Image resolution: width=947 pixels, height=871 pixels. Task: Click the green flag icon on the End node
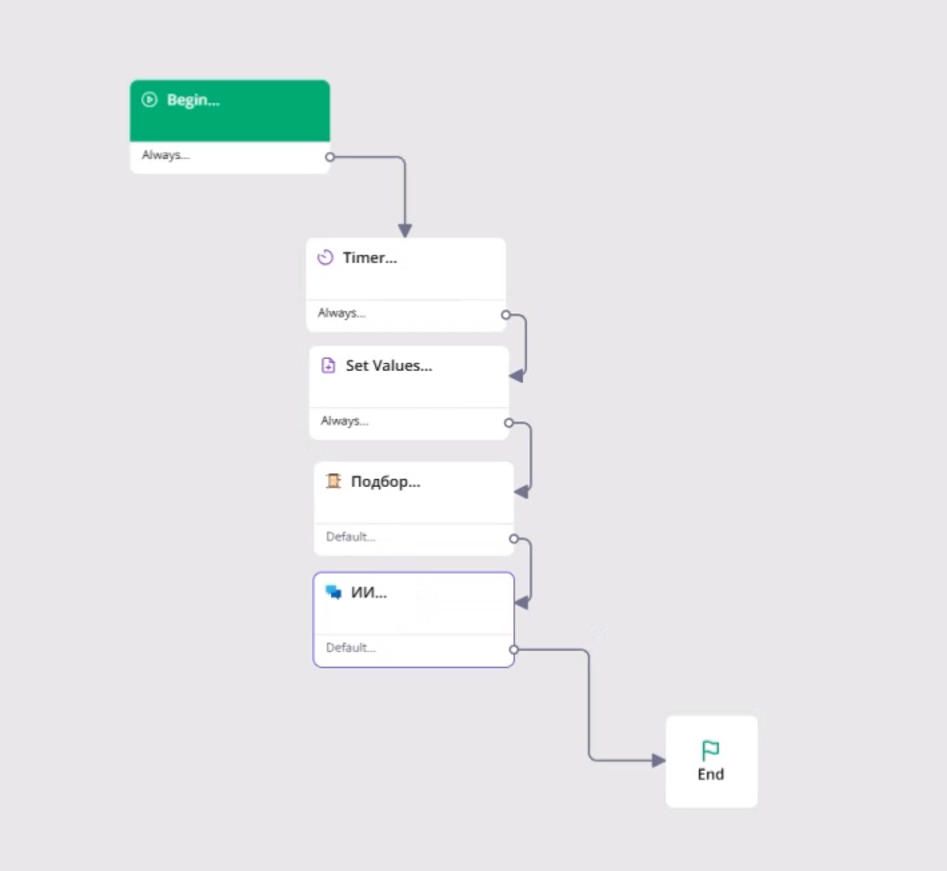pyautogui.click(x=711, y=747)
